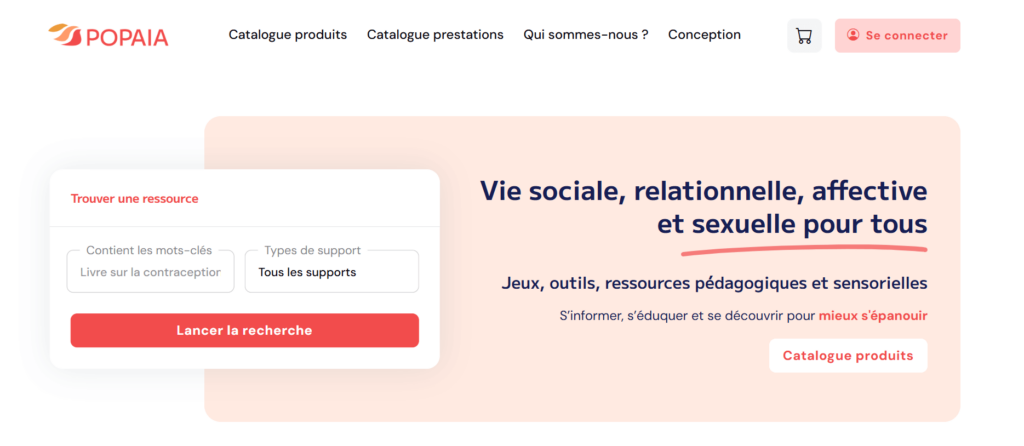Image resolution: width=1024 pixels, height=446 pixels.
Task: Click the POPAIA wordmark text
Action: [127, 37]
